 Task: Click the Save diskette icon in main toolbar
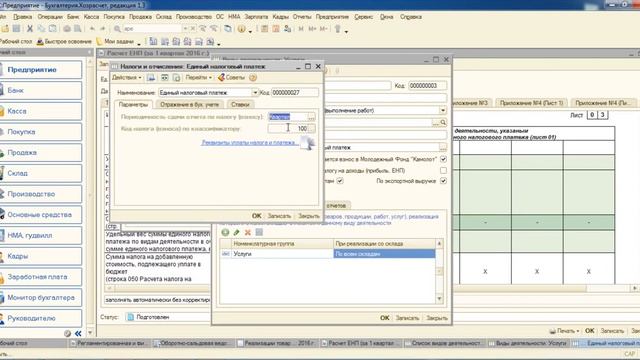(x=16, y=29)
